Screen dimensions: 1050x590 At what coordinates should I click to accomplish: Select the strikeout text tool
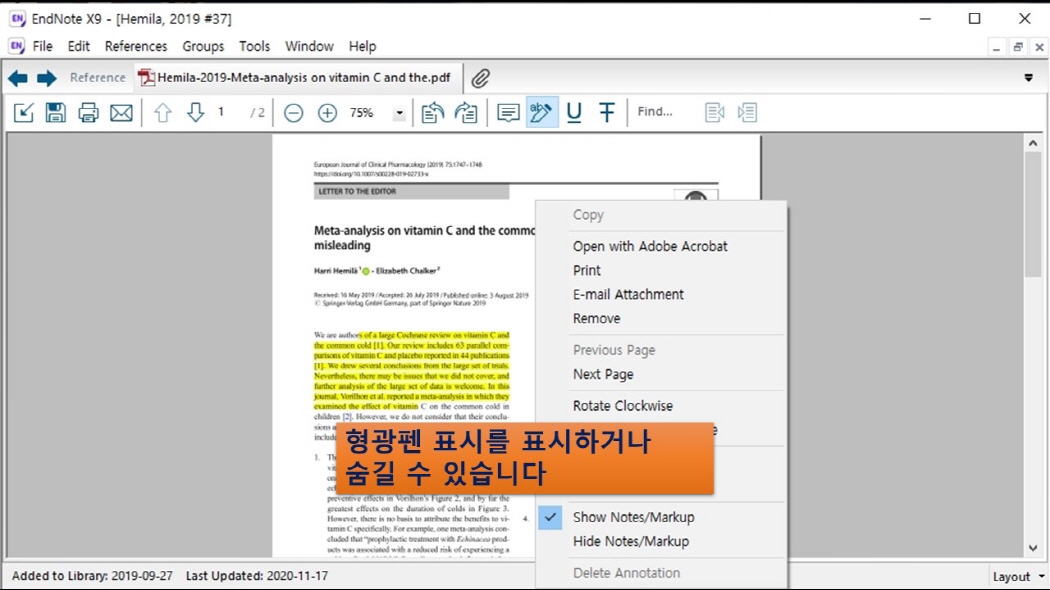click(607, 113)
